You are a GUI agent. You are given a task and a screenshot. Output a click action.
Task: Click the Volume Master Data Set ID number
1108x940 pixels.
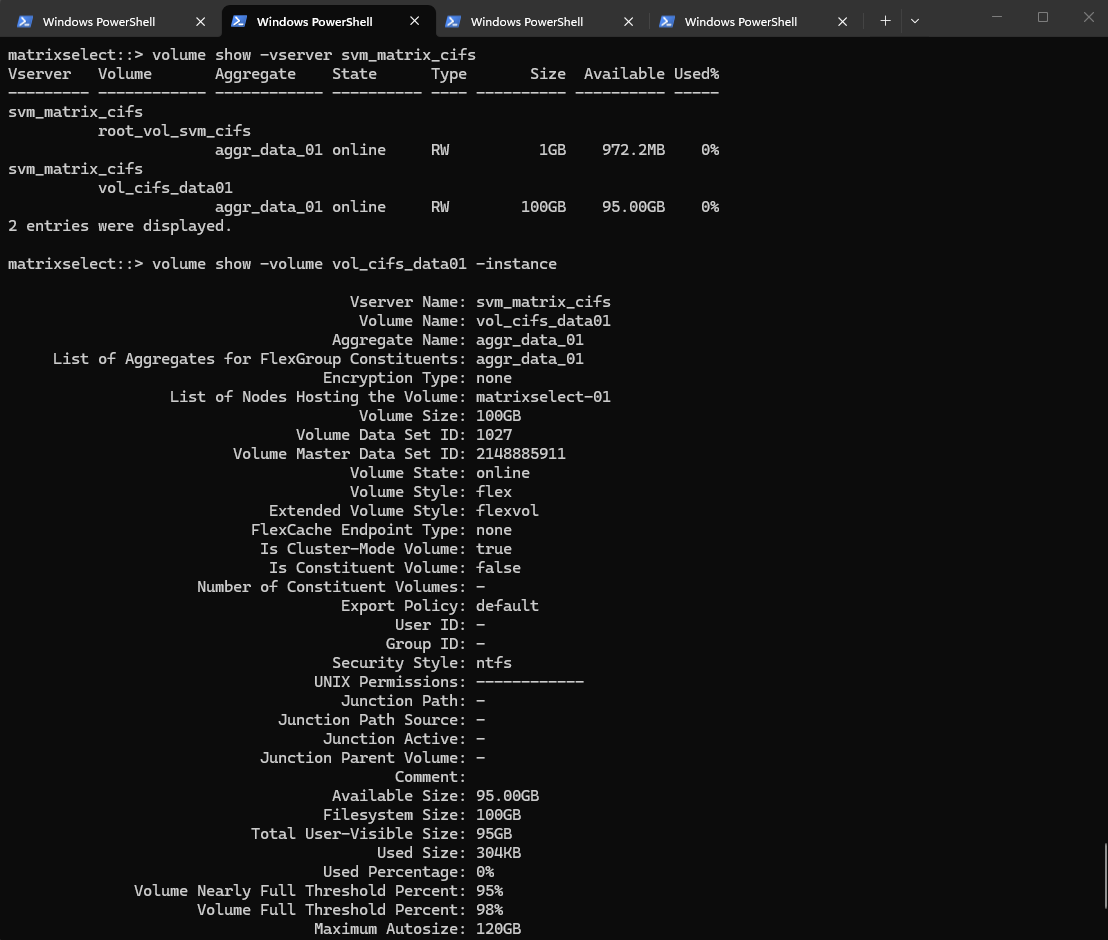tap(520, 454)
